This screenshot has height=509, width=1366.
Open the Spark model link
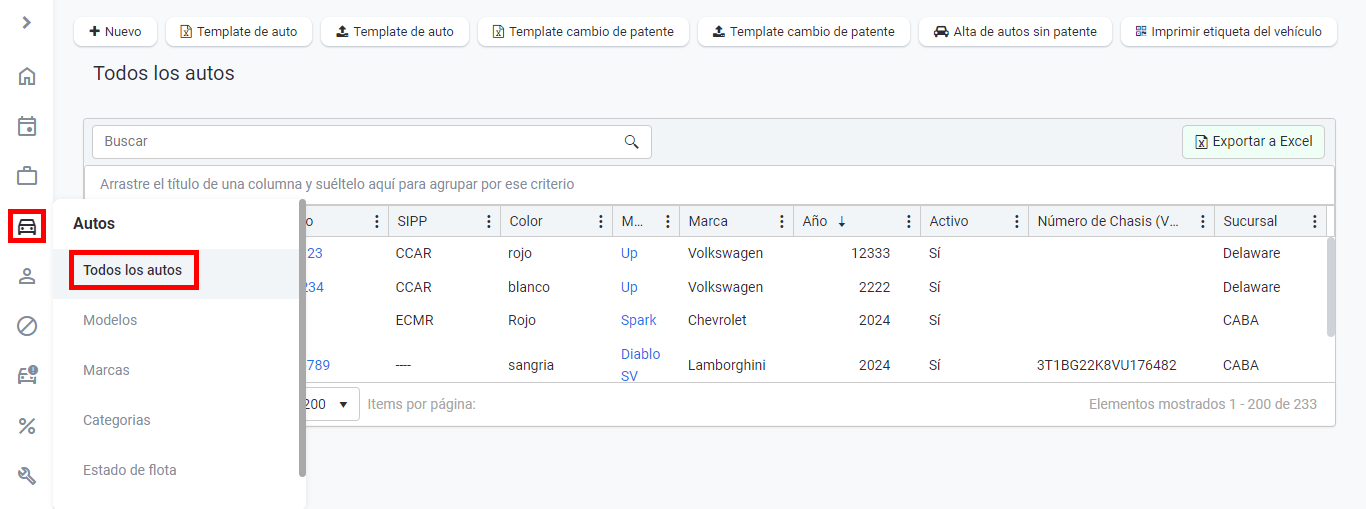[x=638, y=320]
